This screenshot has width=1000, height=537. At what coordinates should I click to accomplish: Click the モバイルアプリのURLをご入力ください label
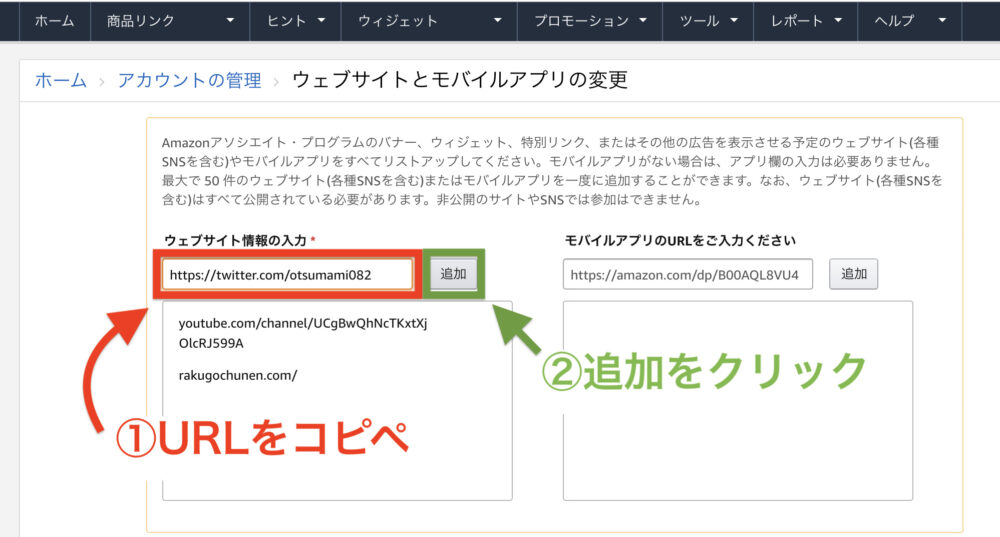(x=680, y=240)
